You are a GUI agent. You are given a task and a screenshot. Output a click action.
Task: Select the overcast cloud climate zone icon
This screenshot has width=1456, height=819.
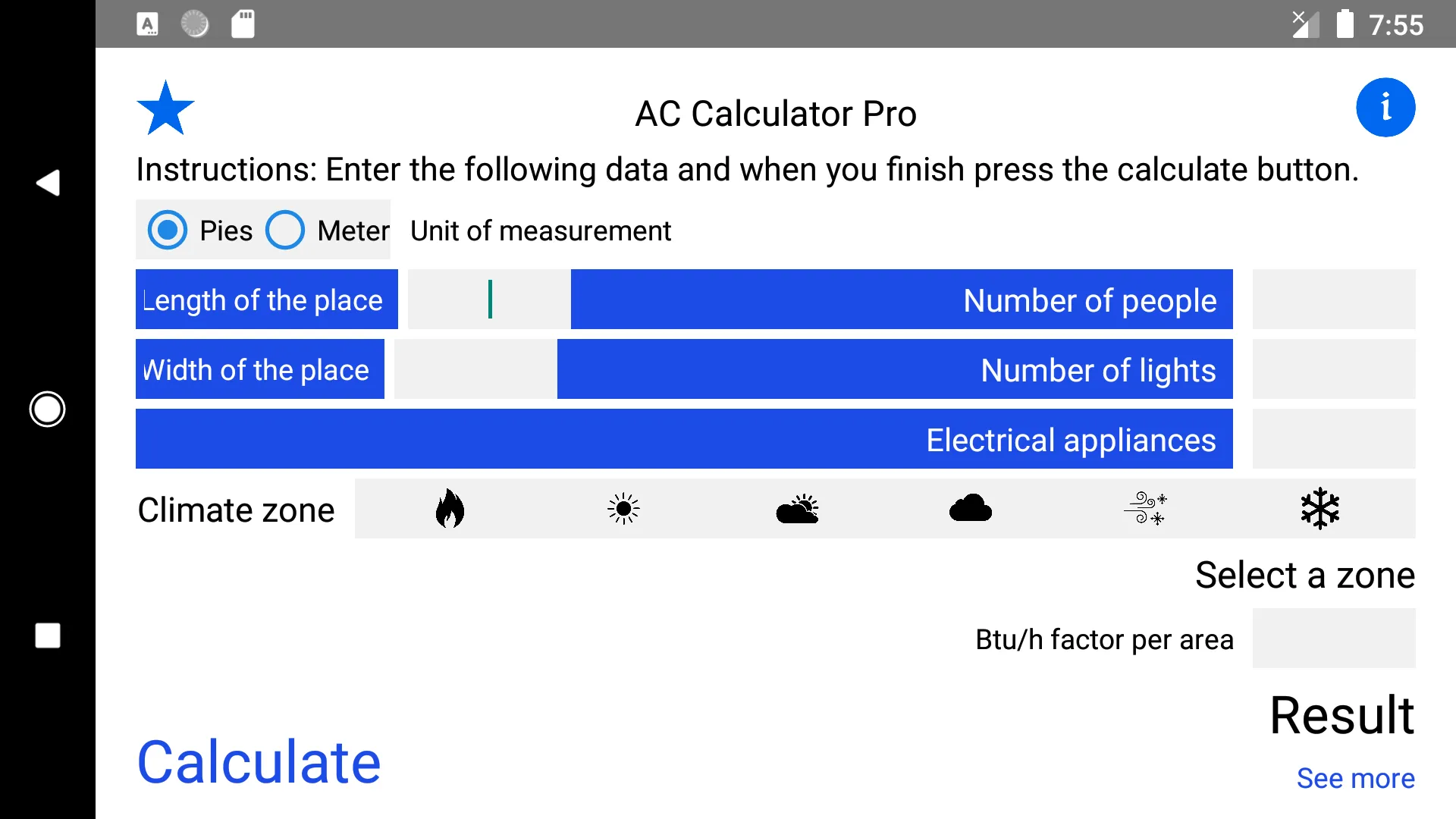[x=969, y=509]
